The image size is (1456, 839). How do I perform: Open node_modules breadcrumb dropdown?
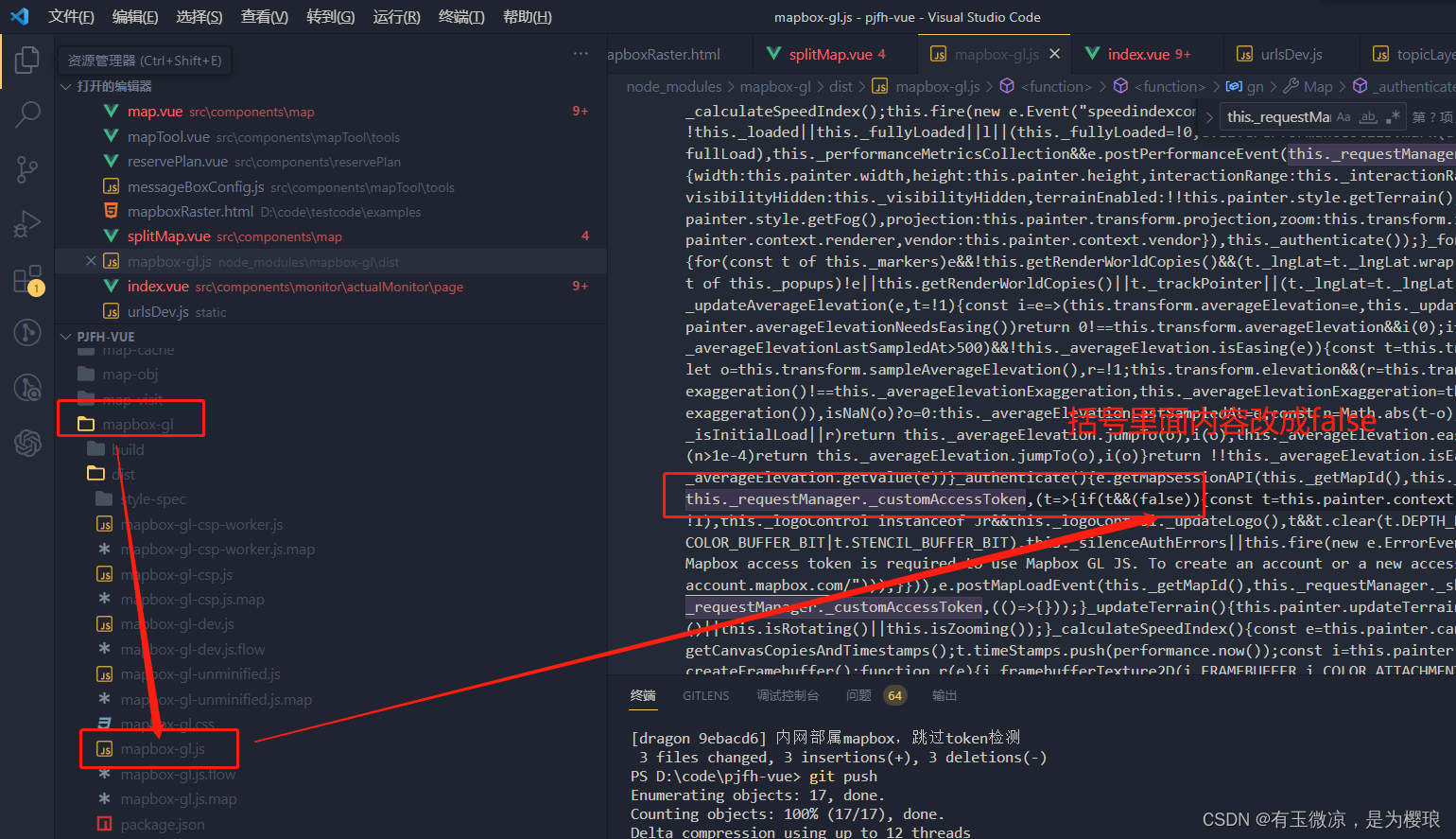(x=674, y=87)
